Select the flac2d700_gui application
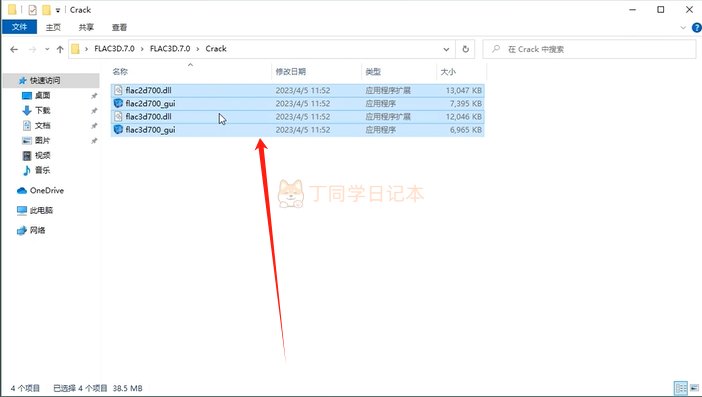This screenshot has width=702, height=397. click(297, 103)
